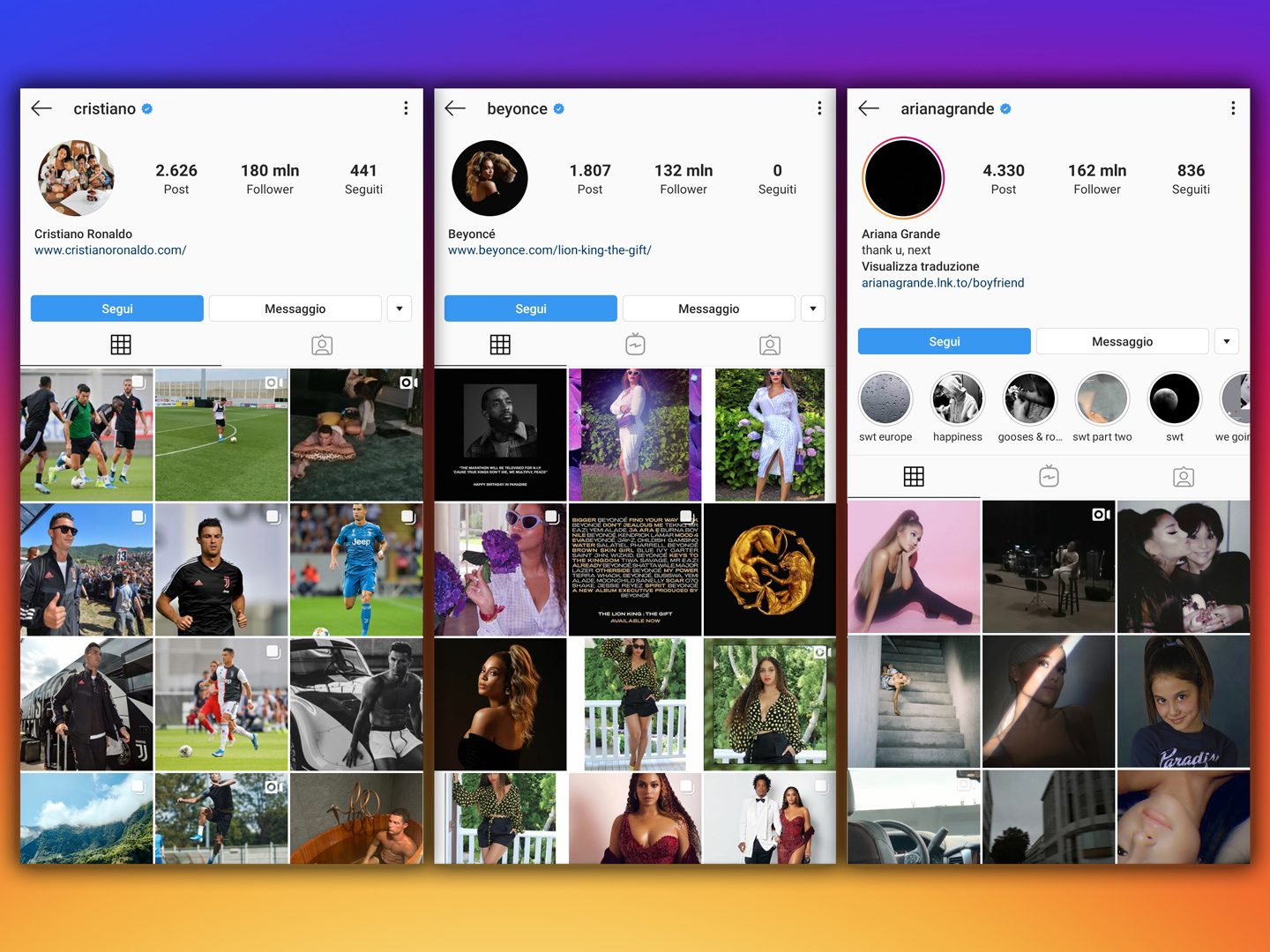View cristiano's 441 Seguiti list
Viewport: 1270px width, 952px height.
pyautogui.click(x=363, y=178)
